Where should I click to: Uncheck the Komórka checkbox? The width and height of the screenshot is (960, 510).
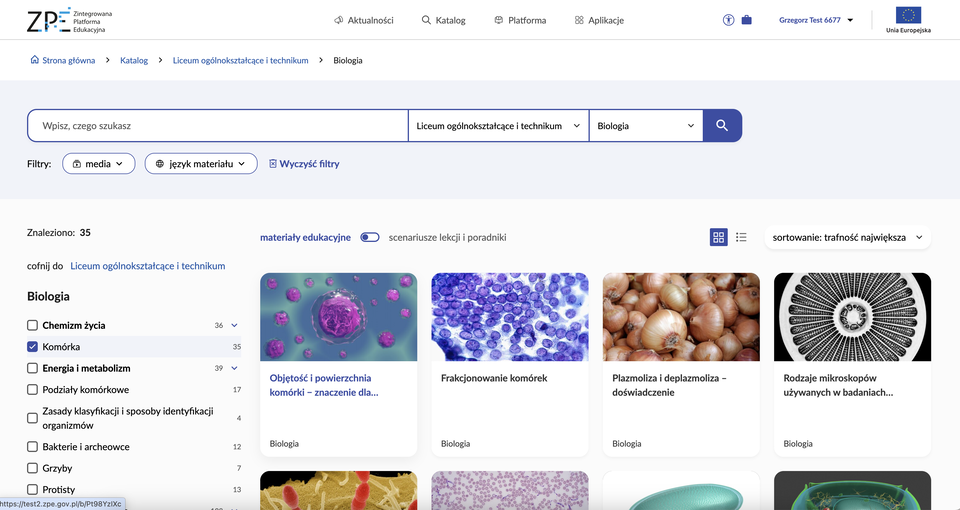point(33,347)
